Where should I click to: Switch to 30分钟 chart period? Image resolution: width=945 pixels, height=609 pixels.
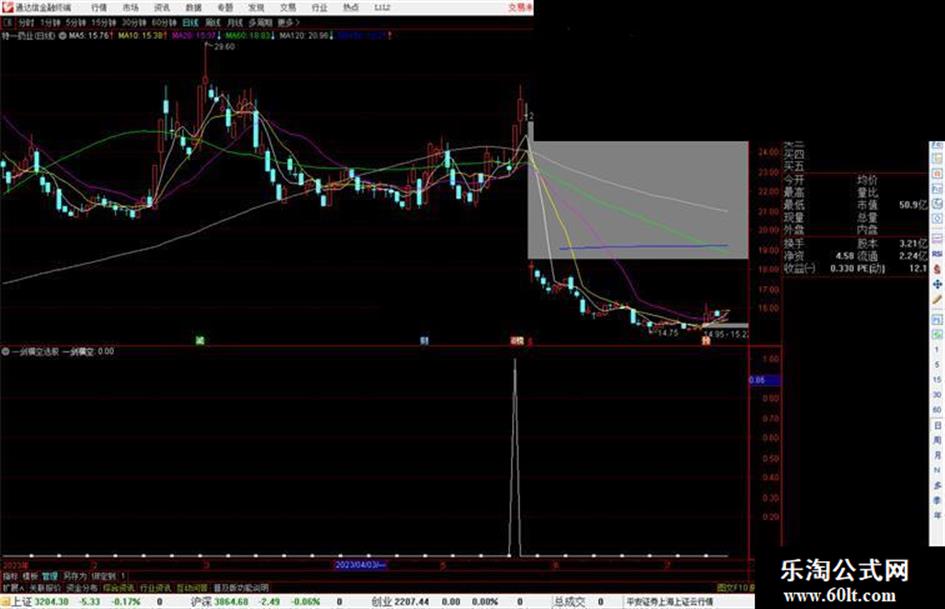[134, 22]
